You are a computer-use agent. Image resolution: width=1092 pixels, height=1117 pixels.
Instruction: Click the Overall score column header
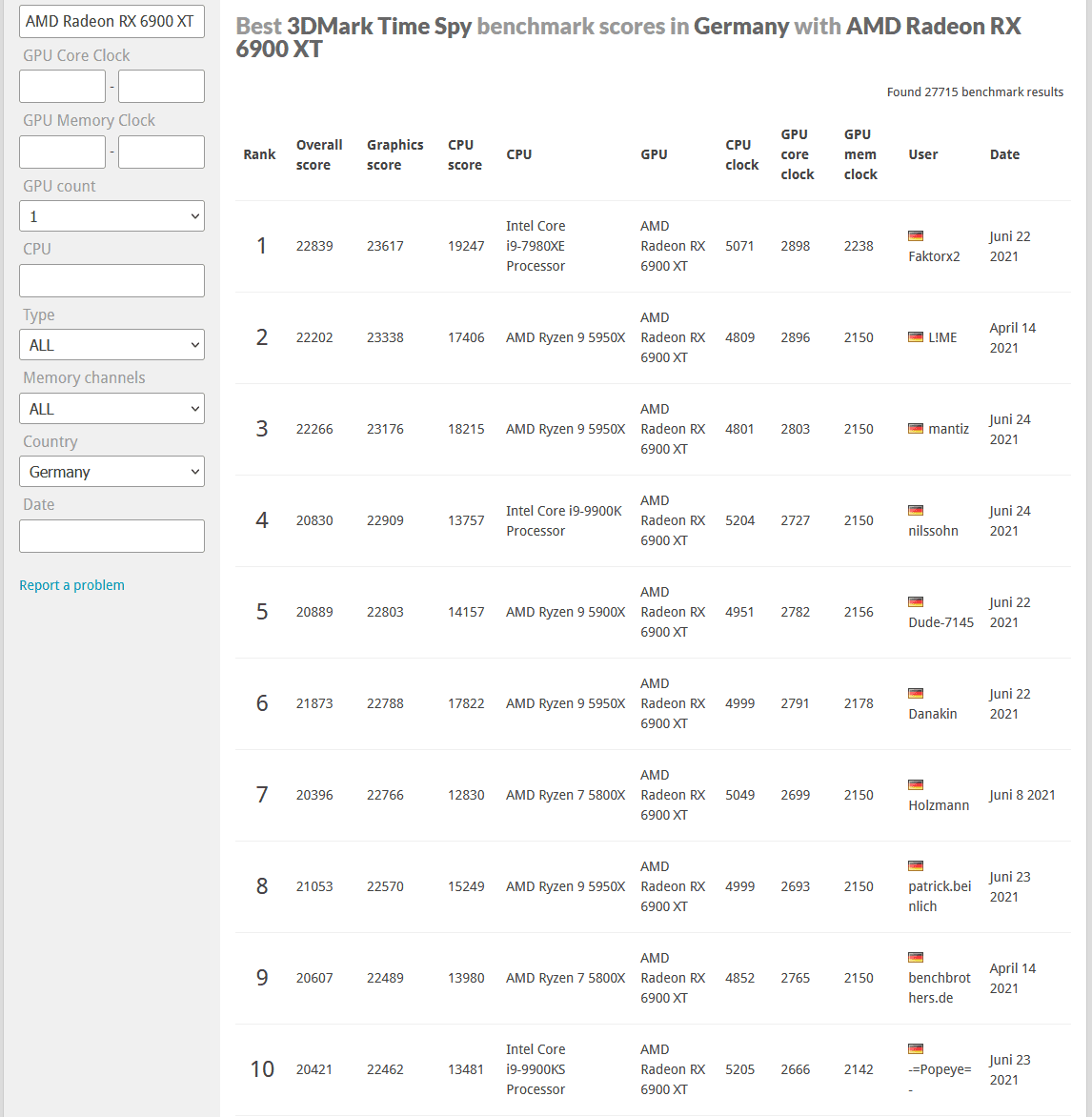319,154
